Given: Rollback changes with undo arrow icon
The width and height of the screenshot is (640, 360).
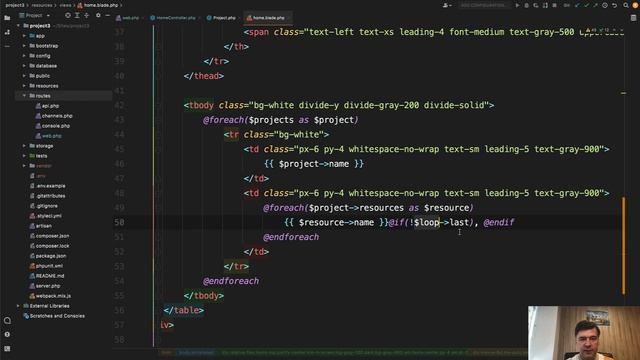Looking at the screenshot, I should (614, 5).
